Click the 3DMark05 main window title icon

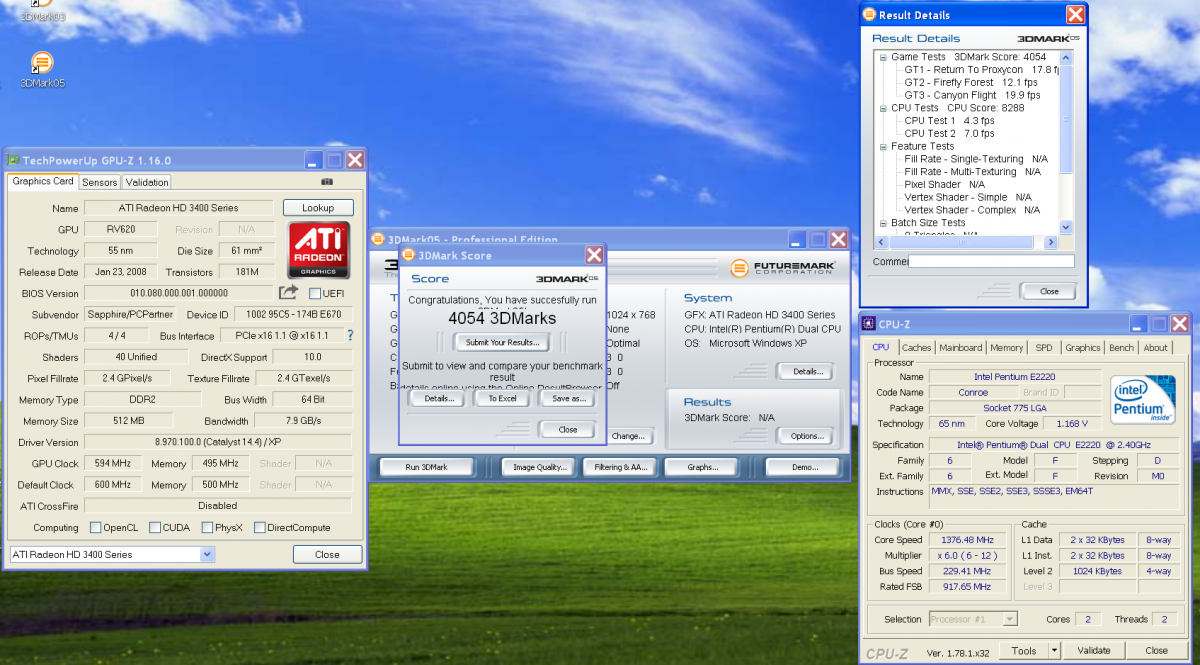(x=378, y=239)
